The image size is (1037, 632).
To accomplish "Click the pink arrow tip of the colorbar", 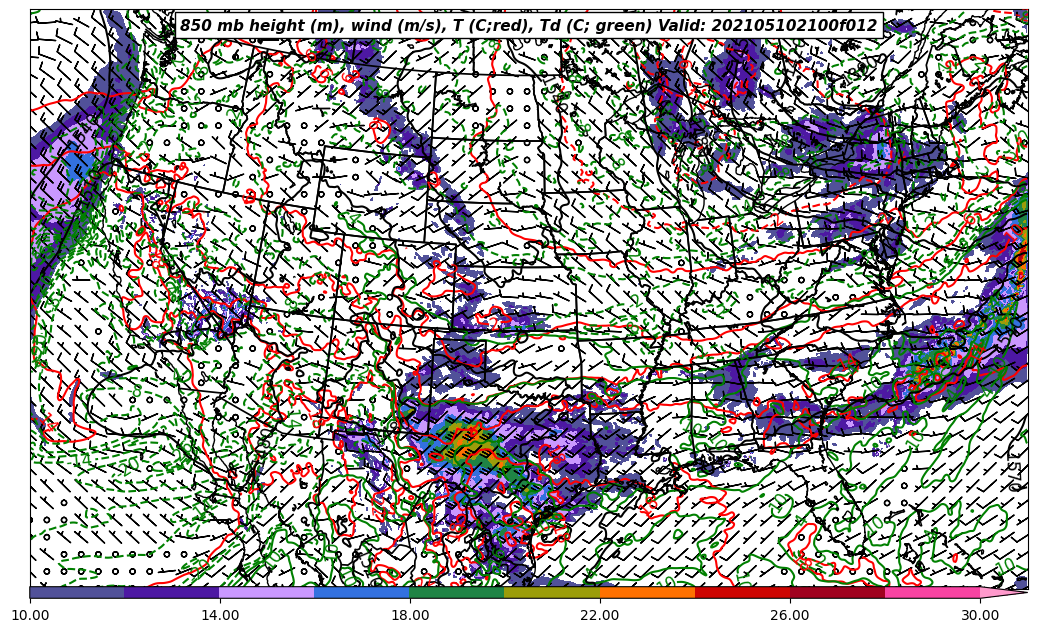I will point(1003,592).
